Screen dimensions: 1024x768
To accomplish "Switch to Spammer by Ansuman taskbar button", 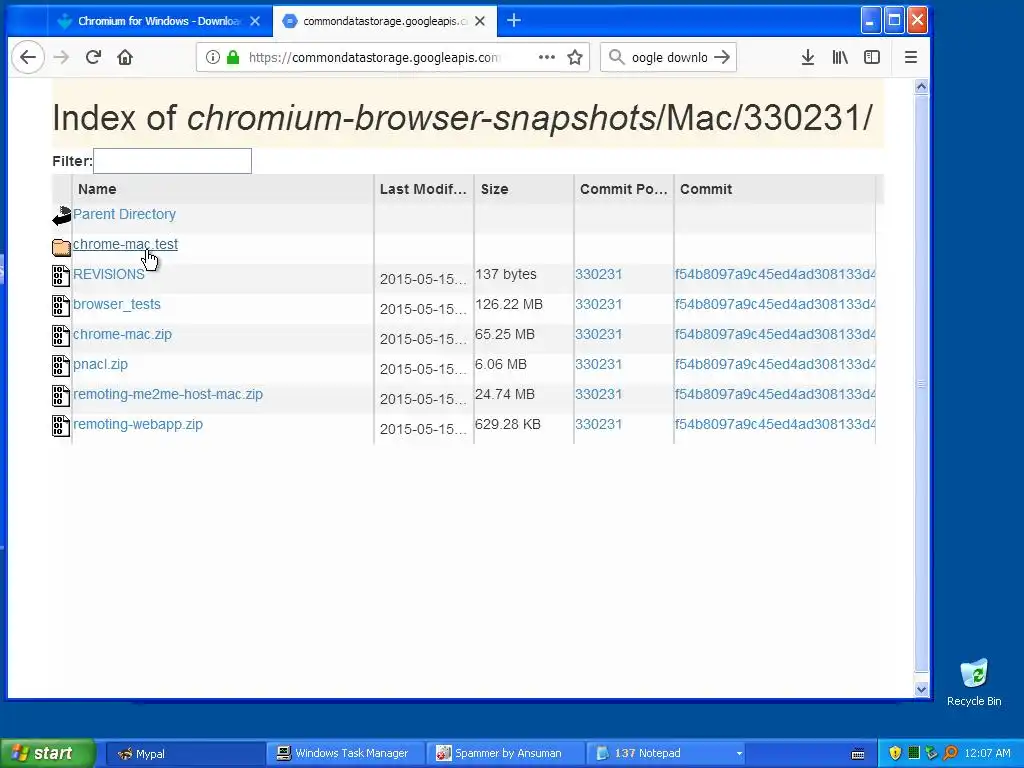I will click(504, 754).
